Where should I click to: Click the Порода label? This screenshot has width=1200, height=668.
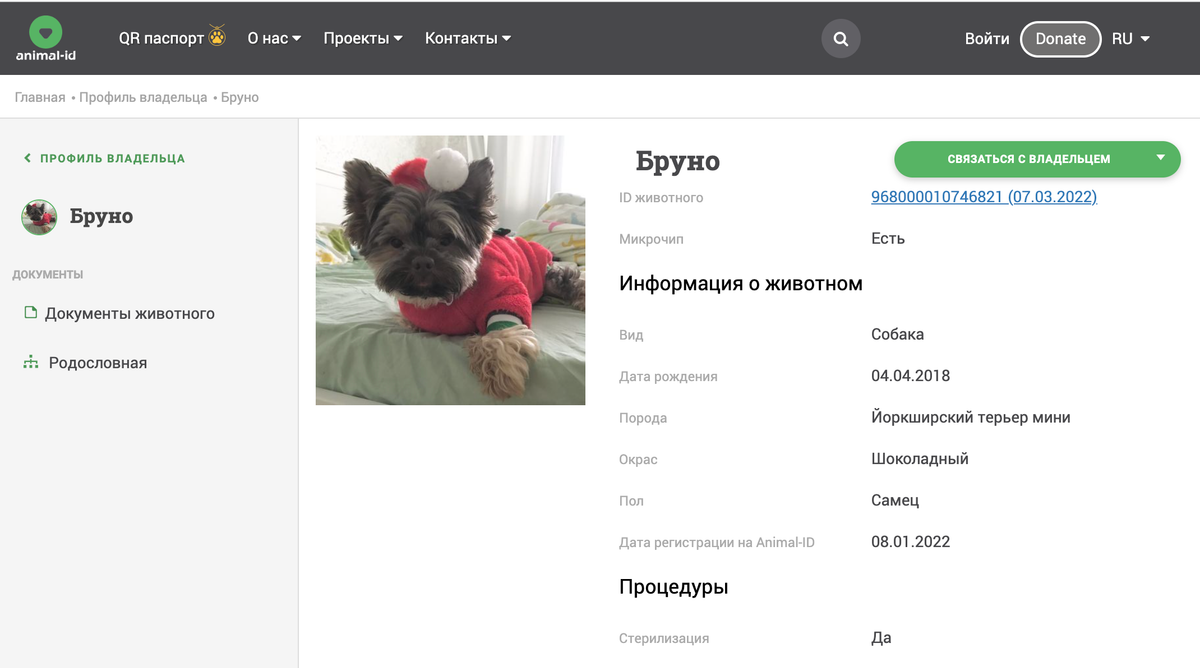click(x=643, y=418)
